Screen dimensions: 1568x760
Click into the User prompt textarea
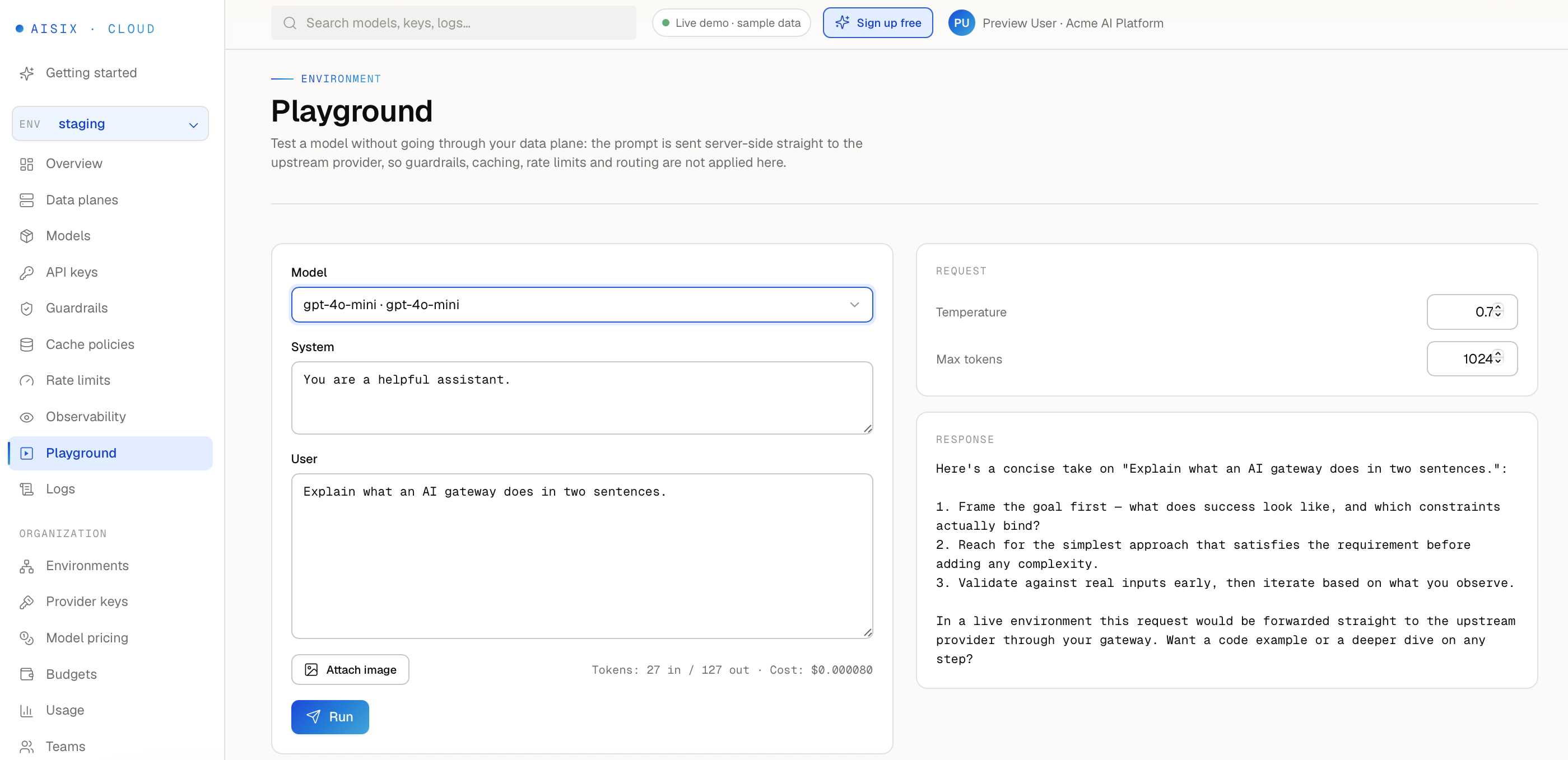pyautogui.click(x=581, y=556)
